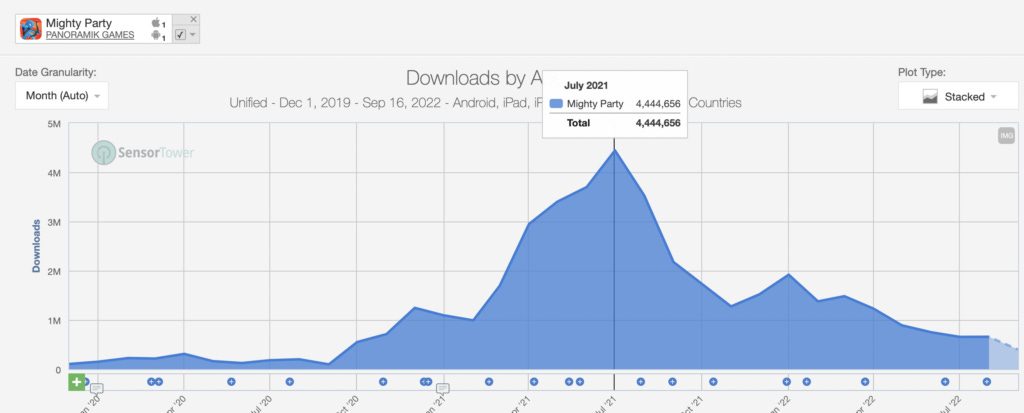1024x413 pixels.
Task: Click the Mighty Party app icon
Action: [31, 29]
